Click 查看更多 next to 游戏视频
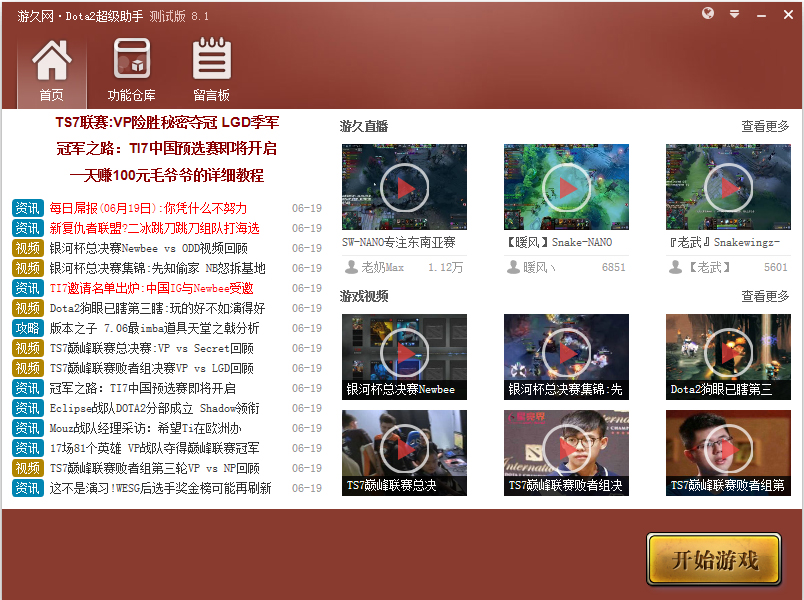Viewport: 804px width, 600px height. pyautogui.click(x=765, y=296)
